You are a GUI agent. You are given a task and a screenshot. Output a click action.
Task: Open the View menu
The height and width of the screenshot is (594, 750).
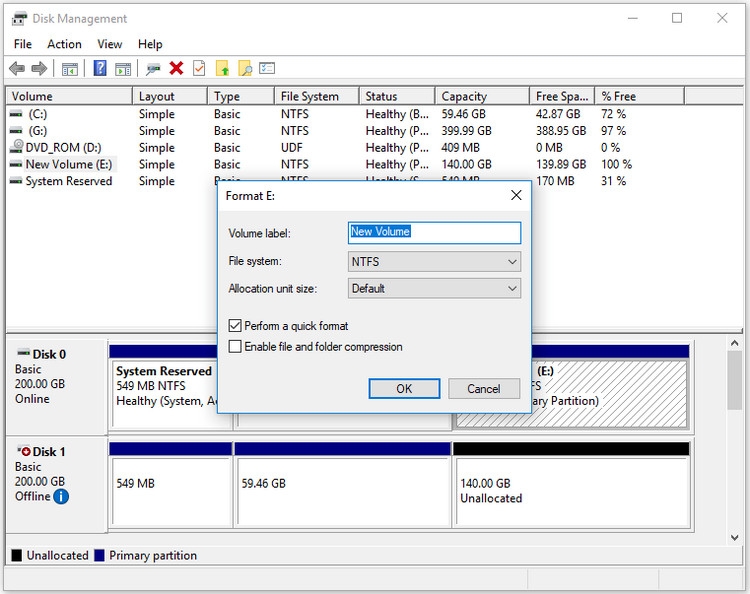click(110, 44)
